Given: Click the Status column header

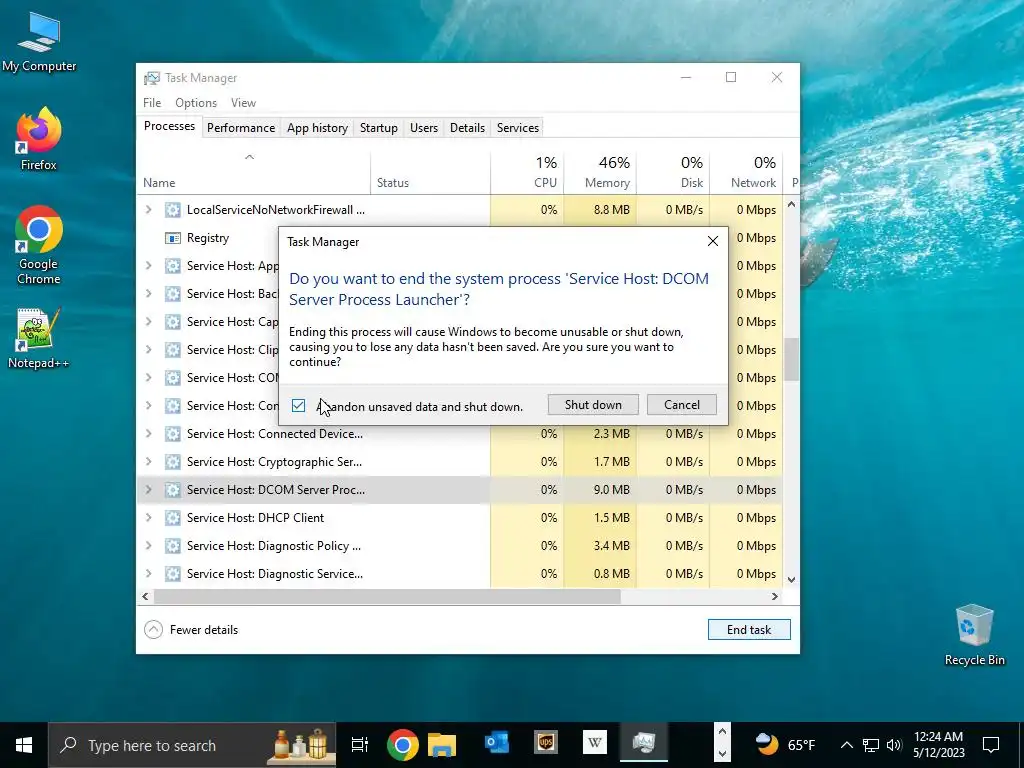Looking at the screenshot, I should pyautogui.click(x=430, y=172).
